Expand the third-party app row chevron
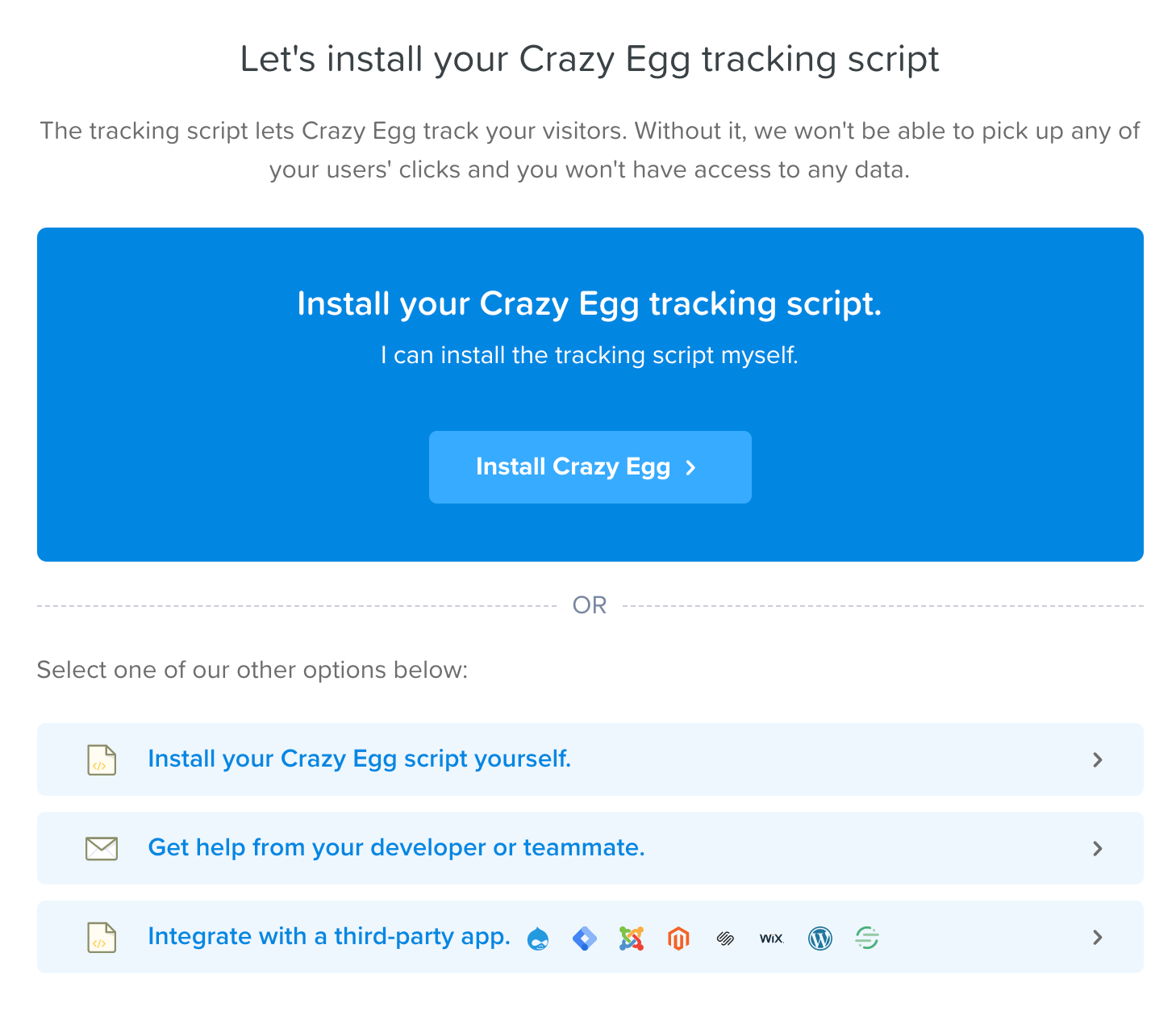Screen dimensions: 1176x1020 point(1097,937)
